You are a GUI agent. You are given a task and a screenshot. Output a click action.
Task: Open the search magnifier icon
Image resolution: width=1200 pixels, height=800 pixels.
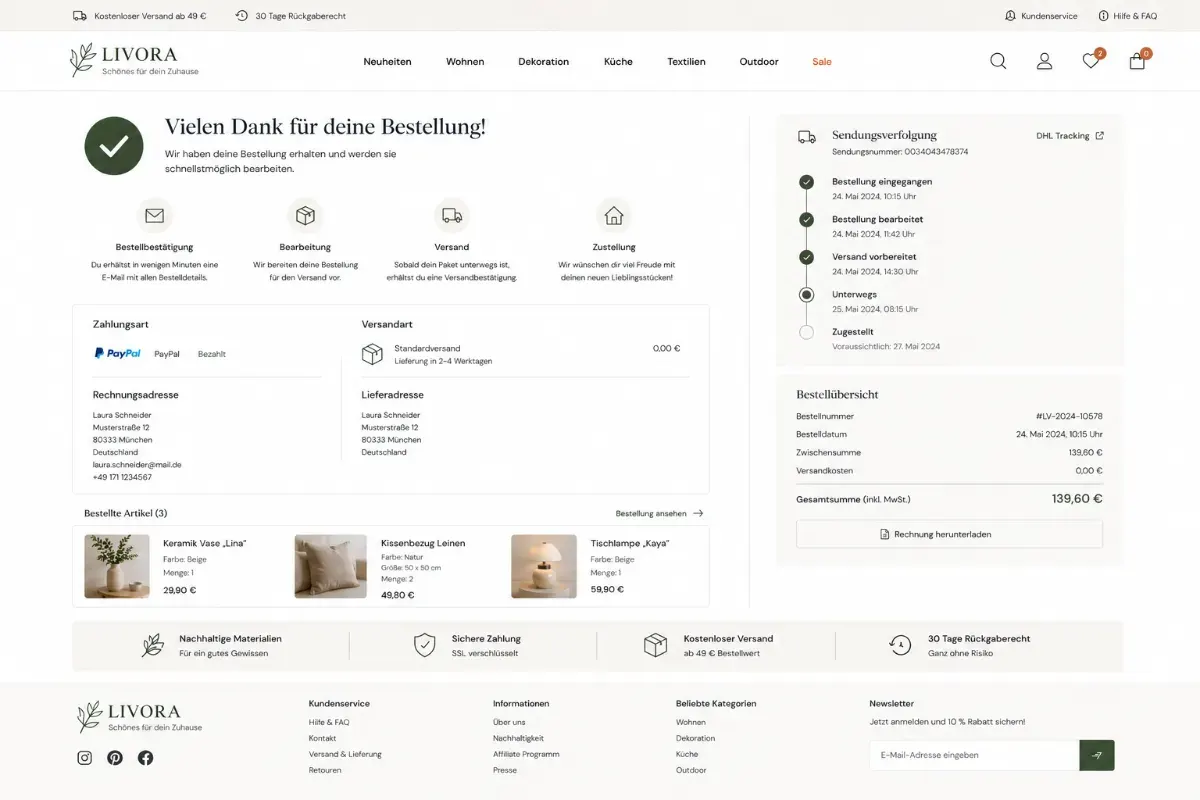[998, 61]
